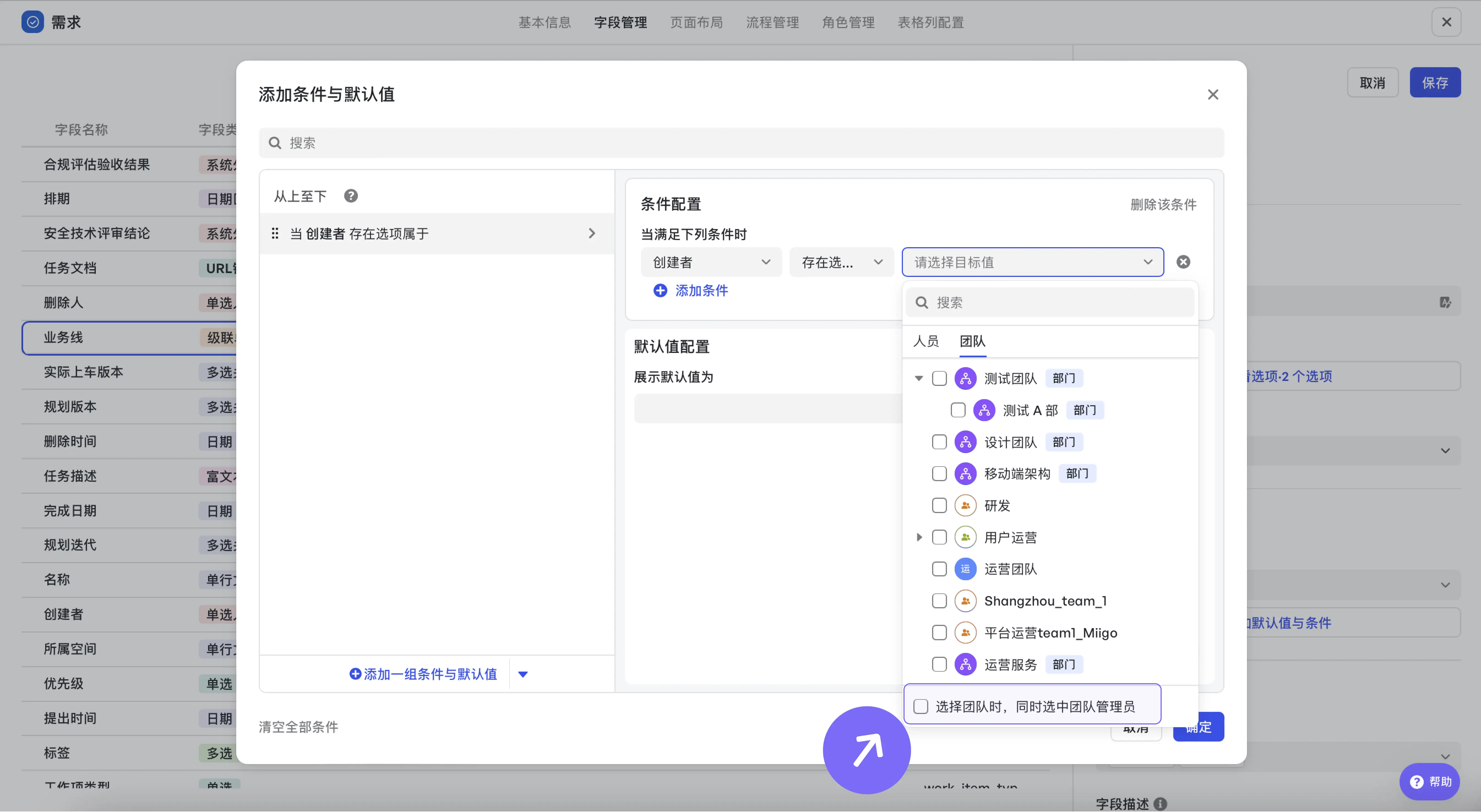Click the Shangzhou_team_1 avatar icon
The width and height of the screenshot is (1481, 812).
965,601
